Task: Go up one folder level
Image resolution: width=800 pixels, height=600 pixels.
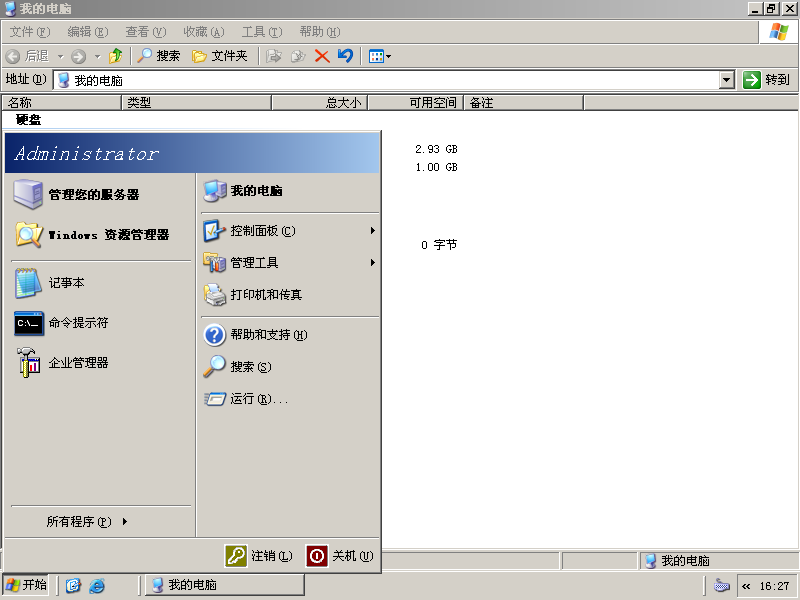Action: (x=116, y=56)
